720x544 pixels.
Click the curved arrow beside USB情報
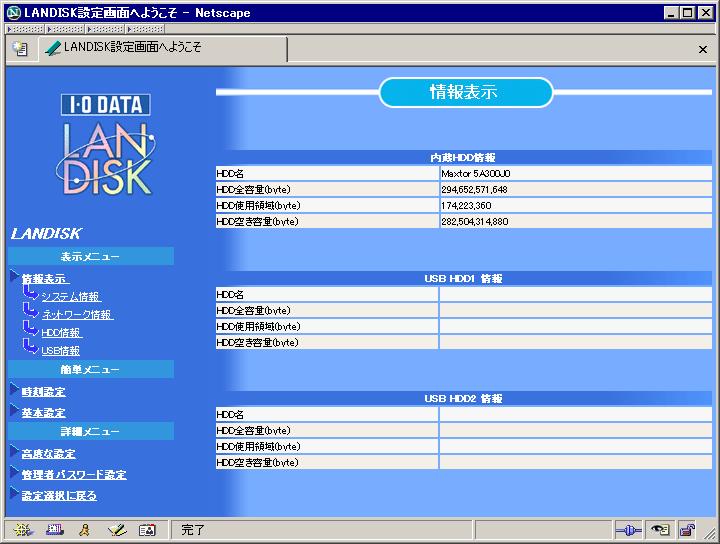30,347
